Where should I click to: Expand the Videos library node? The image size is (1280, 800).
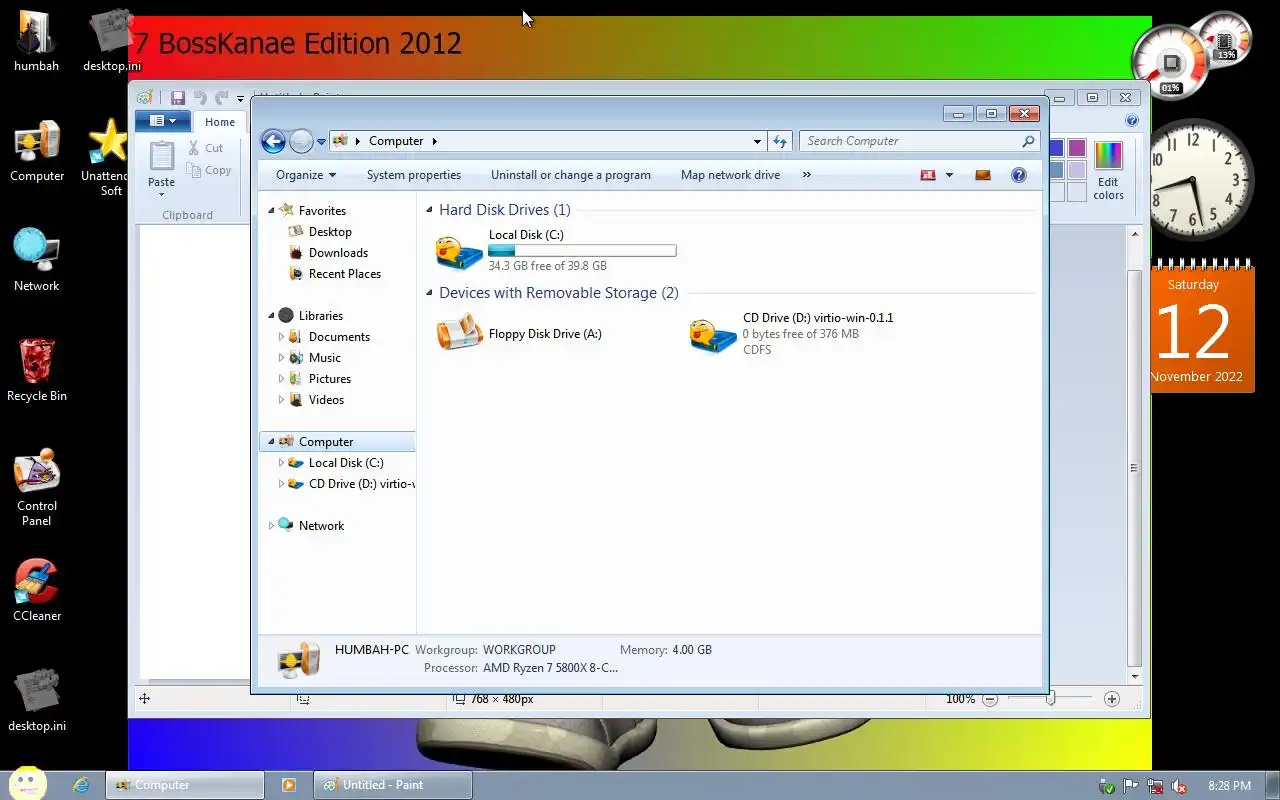point(281,400)
